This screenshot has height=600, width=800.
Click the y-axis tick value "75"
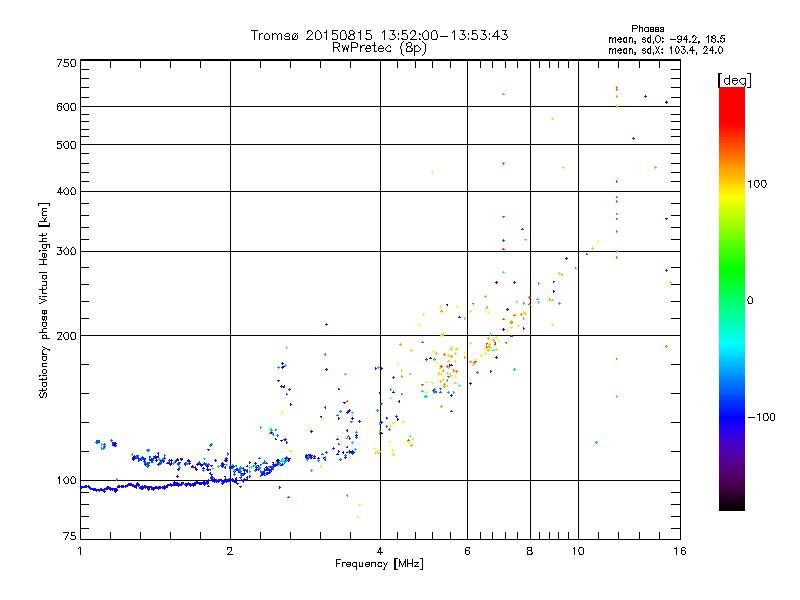[x=70, y=536]
